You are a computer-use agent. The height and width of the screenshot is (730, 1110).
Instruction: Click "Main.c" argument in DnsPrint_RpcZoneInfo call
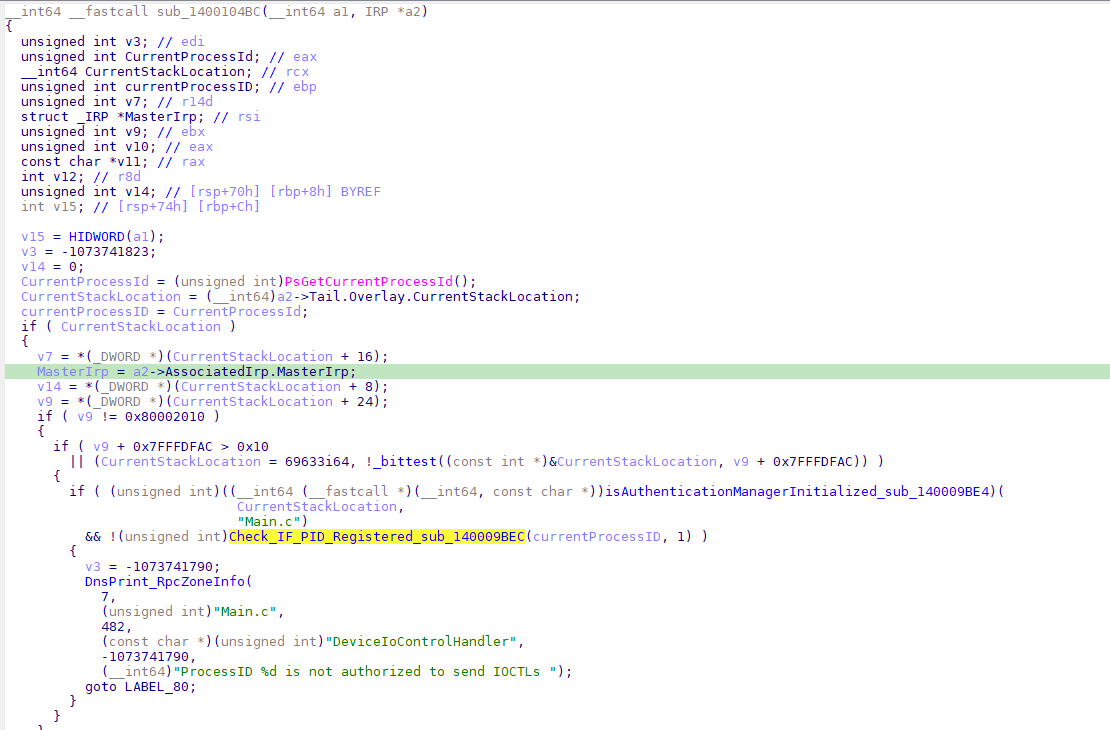tap(245, 612)
